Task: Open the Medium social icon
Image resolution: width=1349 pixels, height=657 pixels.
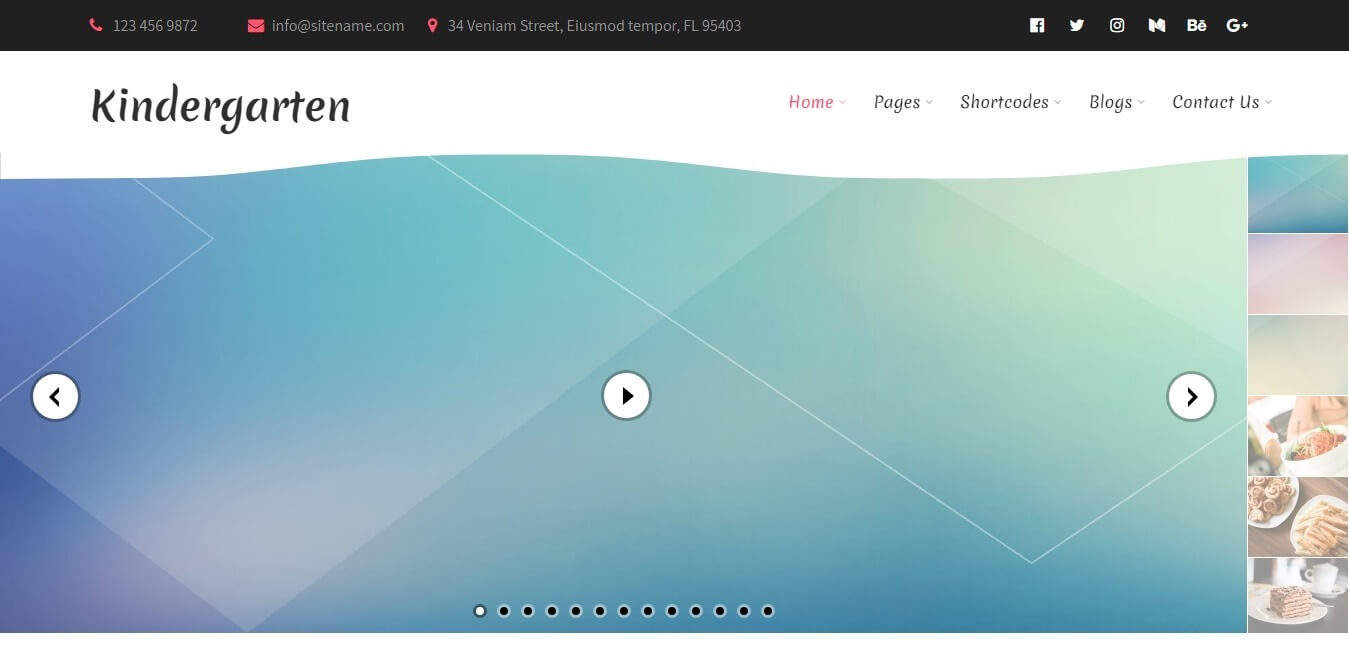Action: click(1157, 25)
